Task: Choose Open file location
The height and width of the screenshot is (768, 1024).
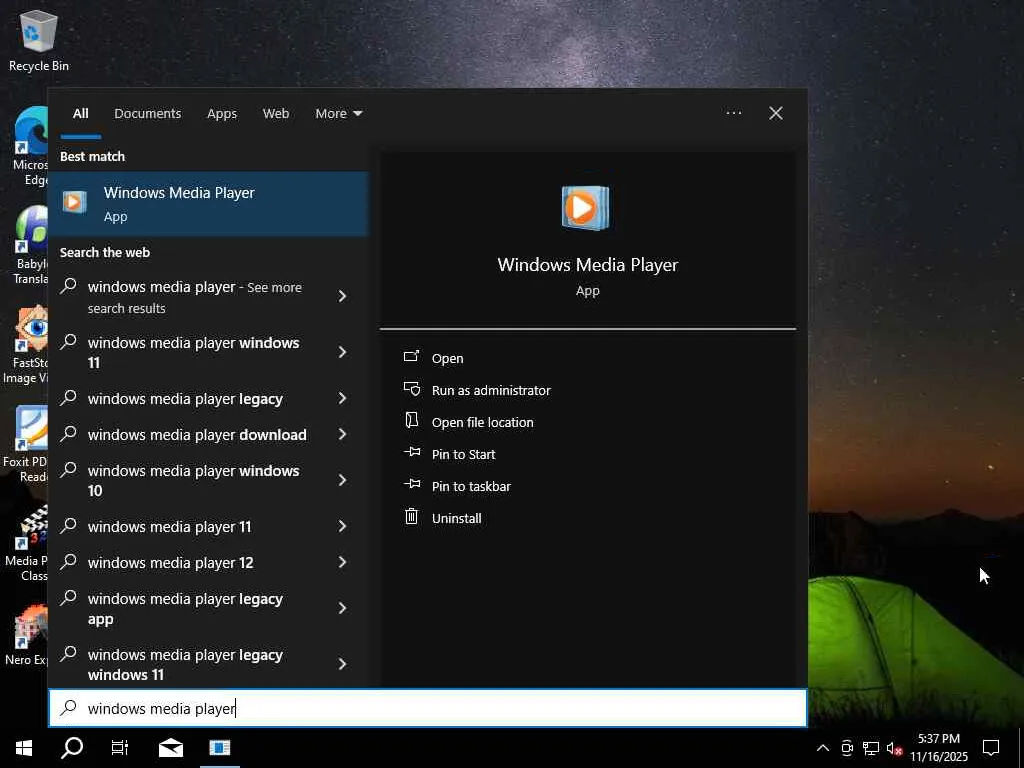Action: [483, 423]
